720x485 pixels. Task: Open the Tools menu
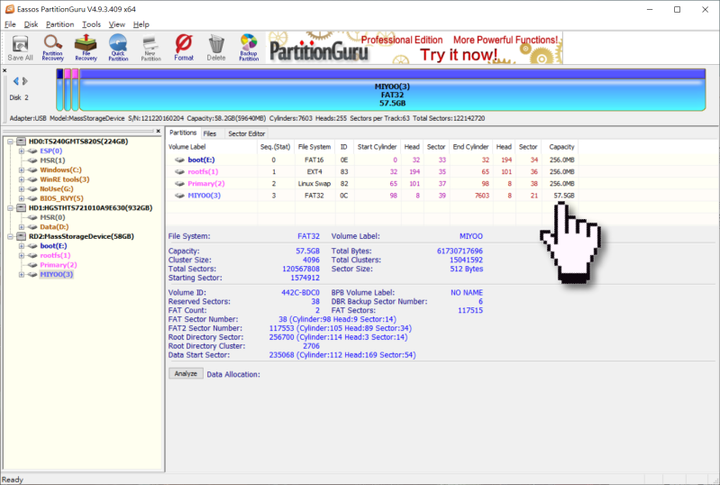pos(91,24)
